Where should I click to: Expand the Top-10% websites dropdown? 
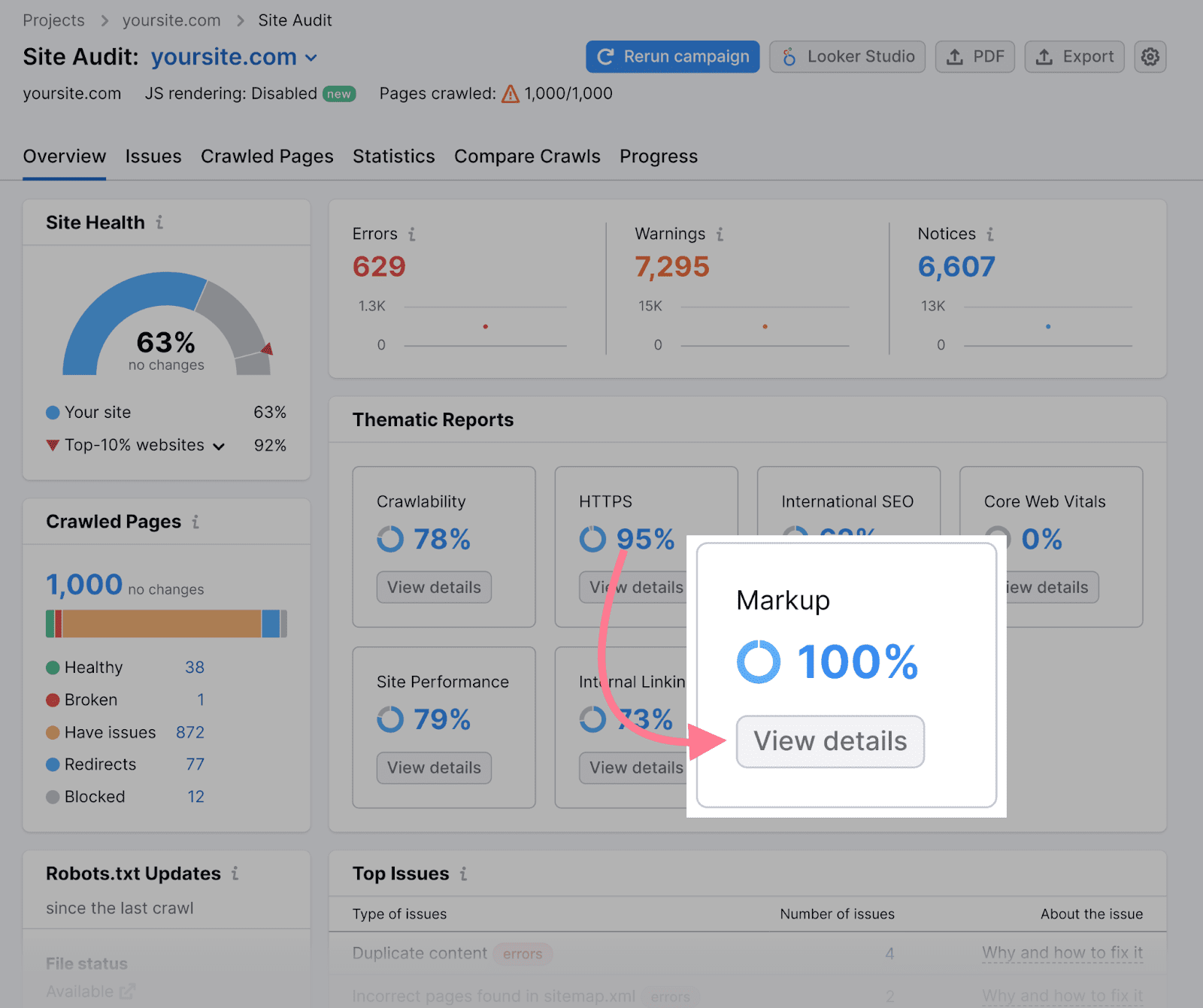click(219, 446)
